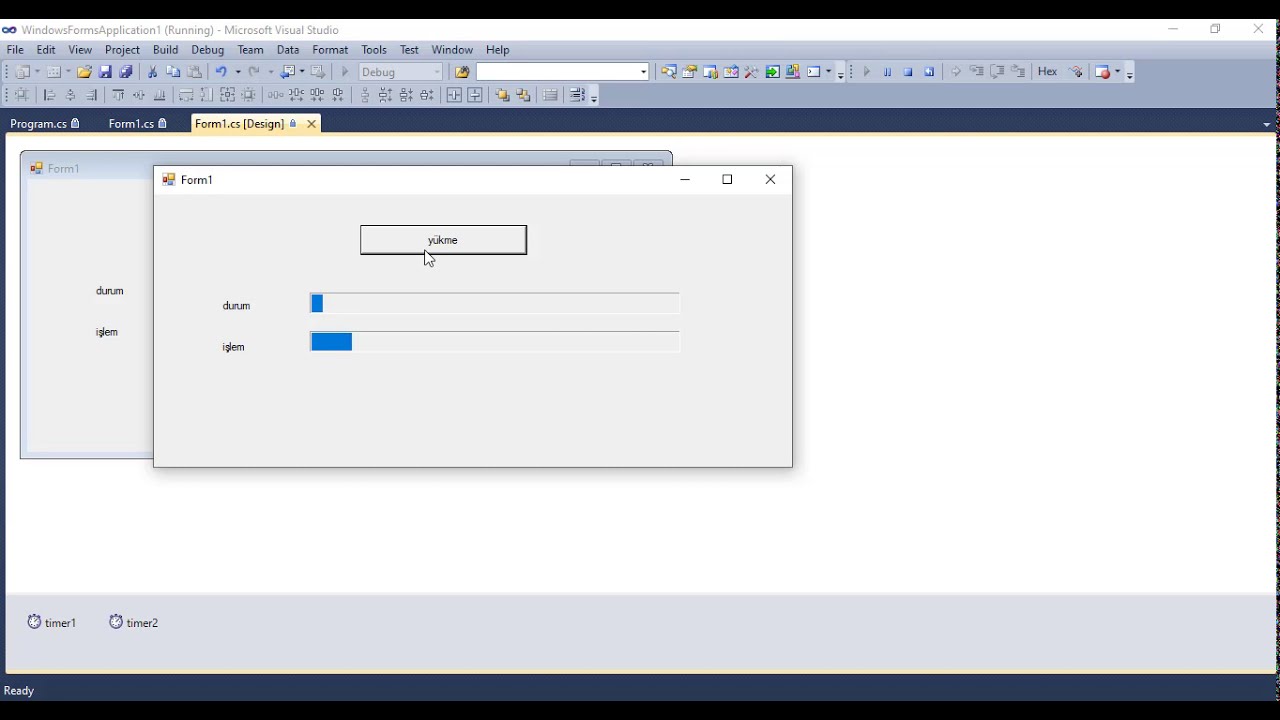Click the Paste icon in the toolbar
The image size is (1280, 720).
(x=195, y=72)
